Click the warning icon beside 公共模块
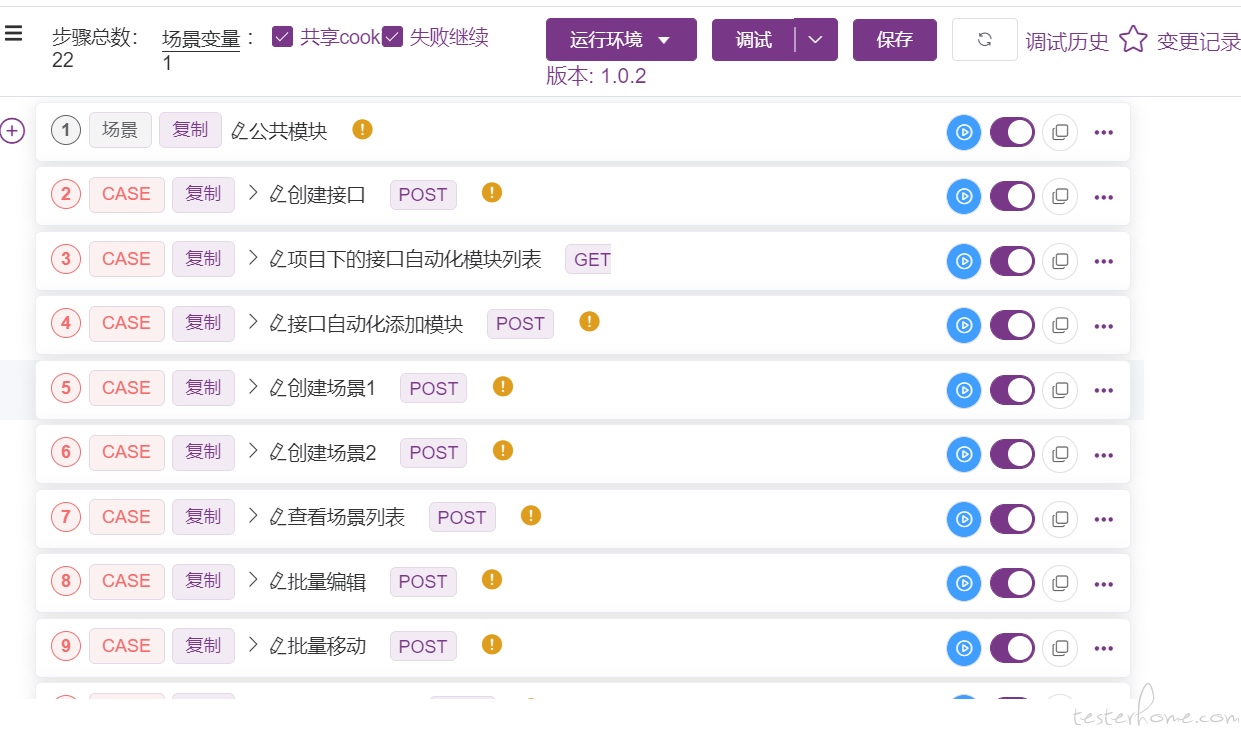 pyautogui.click(x=362, y=129)
